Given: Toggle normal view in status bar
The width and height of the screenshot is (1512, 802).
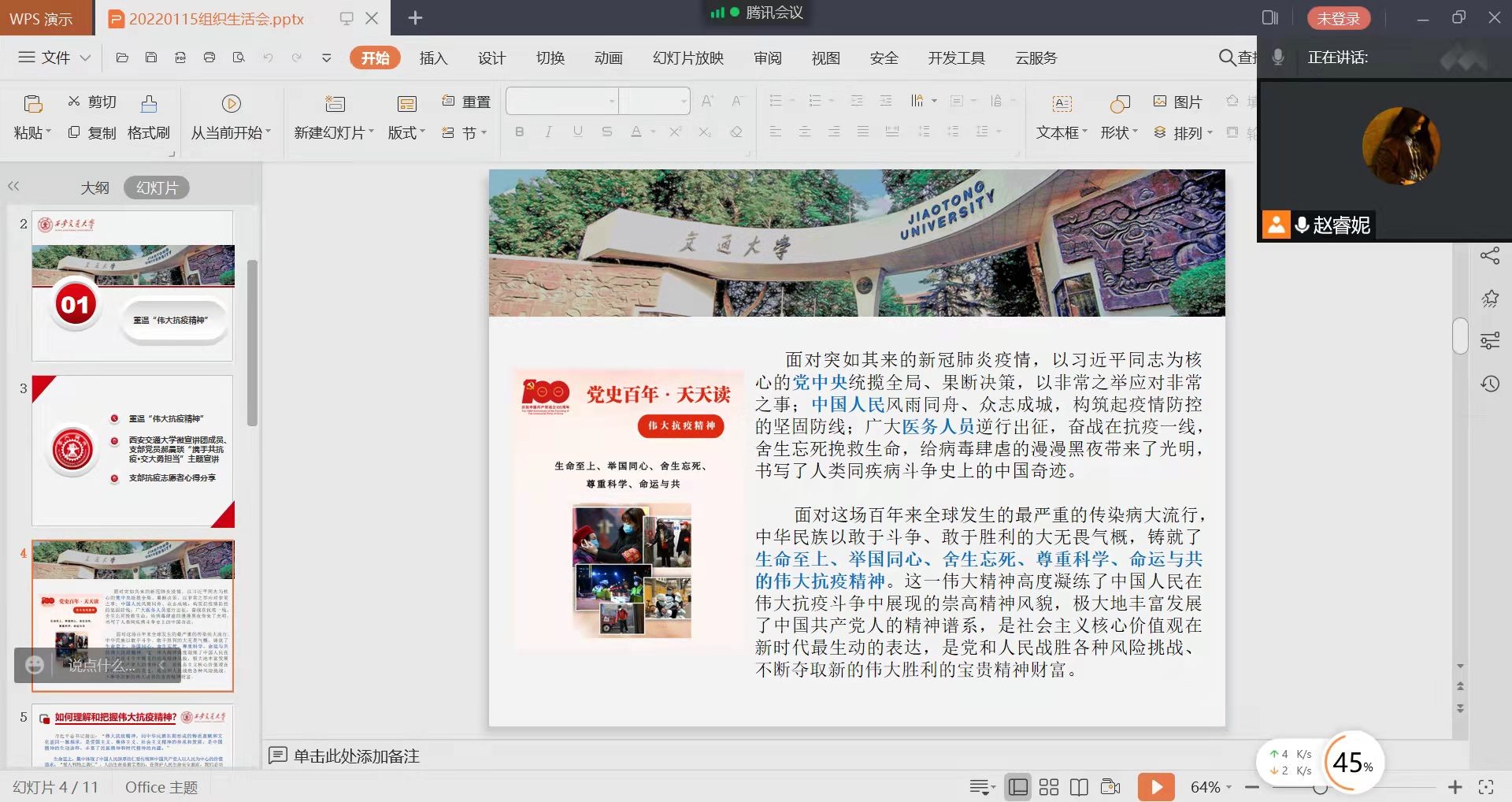Looking at the screenshot, I should [x=1018, y=787].
